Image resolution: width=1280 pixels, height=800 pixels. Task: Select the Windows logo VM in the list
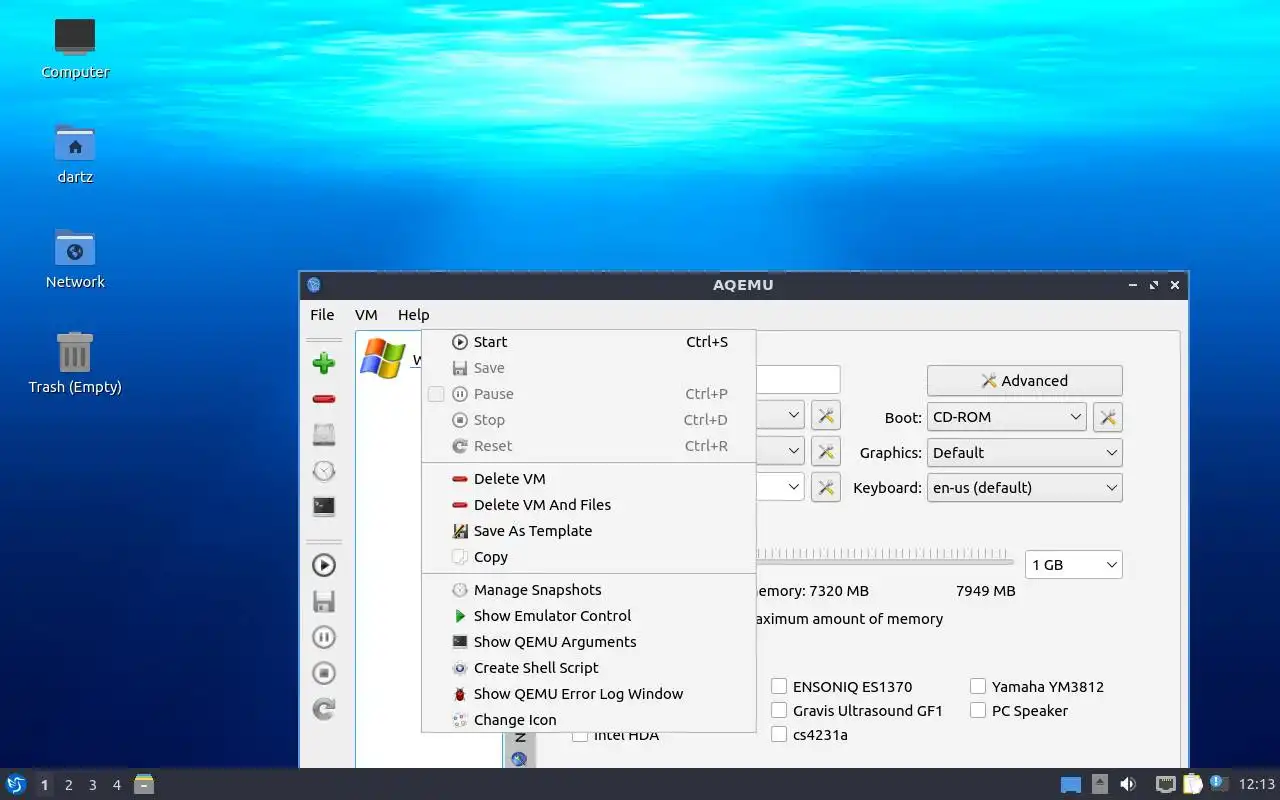(x=382, y=358)
